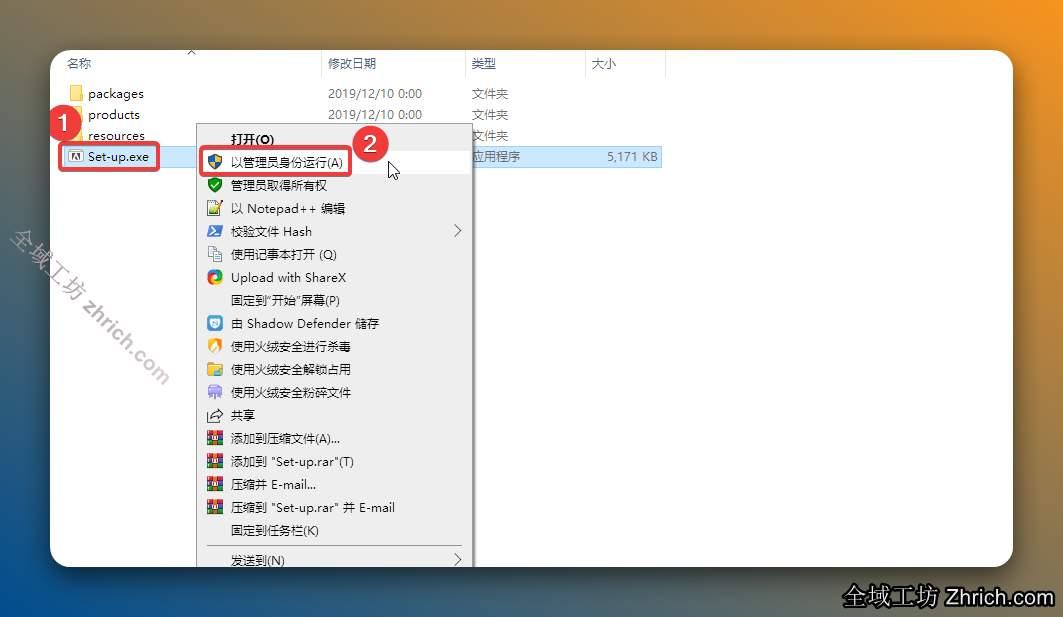Click the 文件夹 type of products
Image resolution: width=1063 pixels, height=617 pixels.
(x=489, y=115)
